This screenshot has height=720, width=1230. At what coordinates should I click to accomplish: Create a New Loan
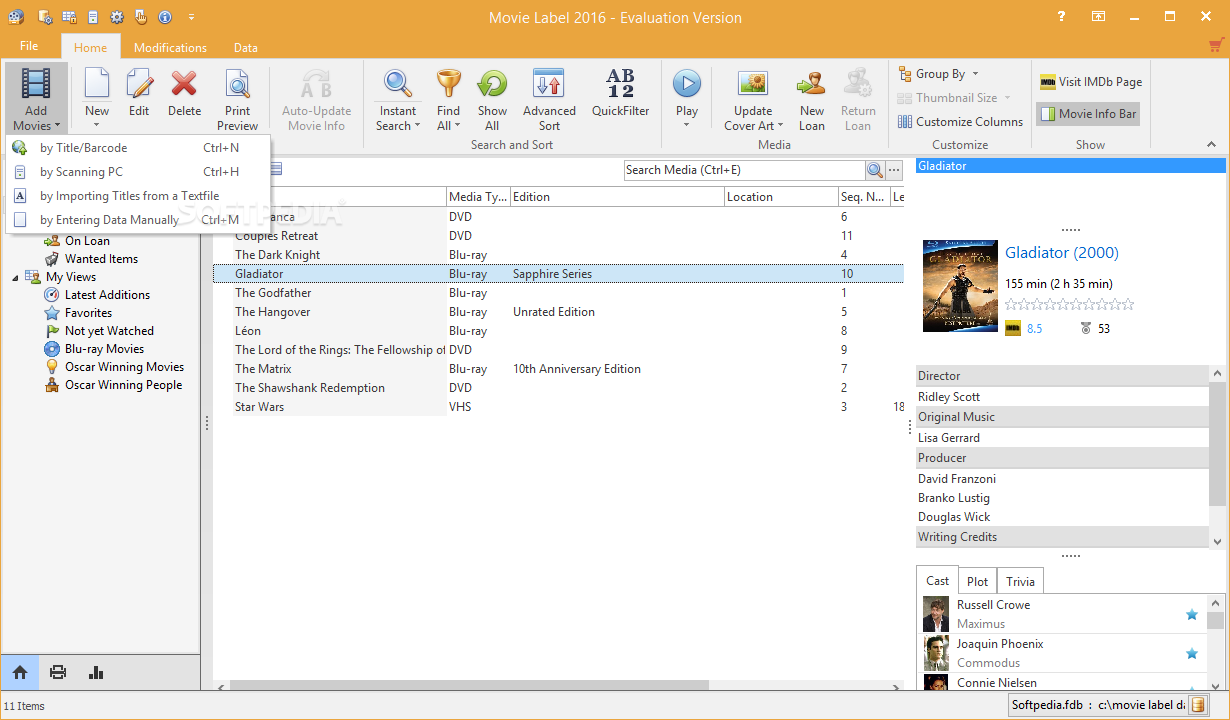pos(812,99)
